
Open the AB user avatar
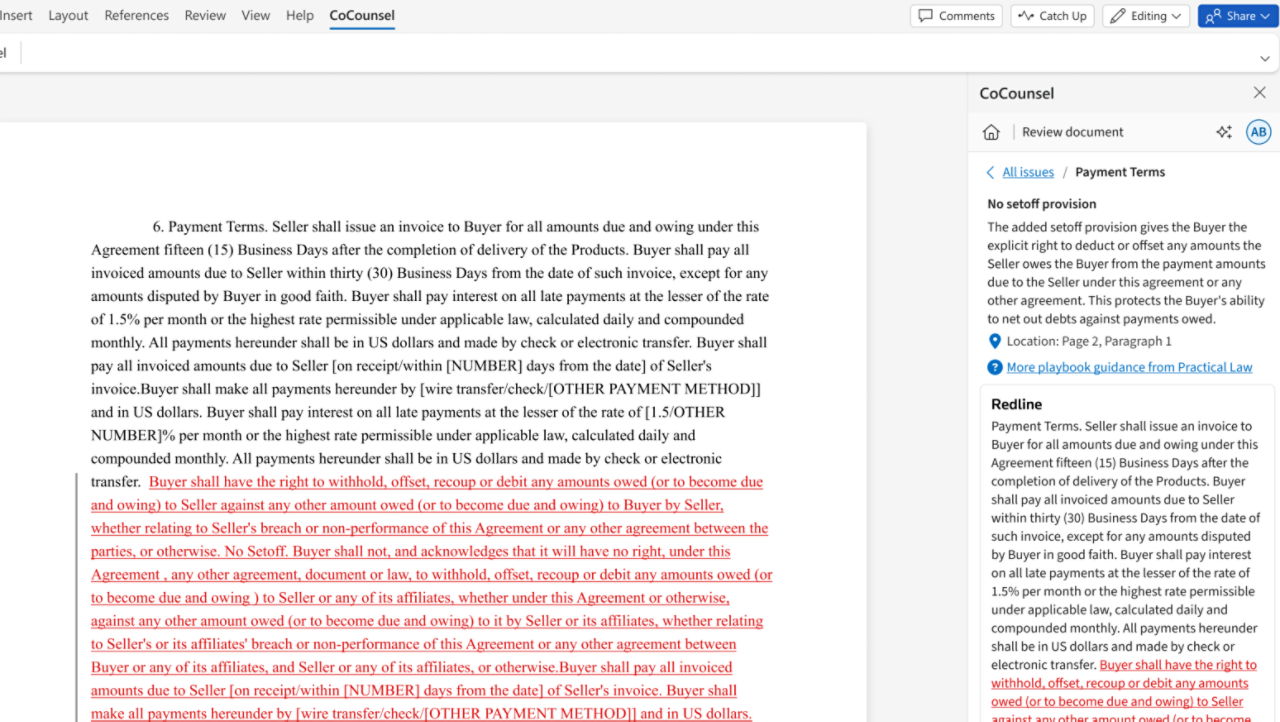(1258, 132)
